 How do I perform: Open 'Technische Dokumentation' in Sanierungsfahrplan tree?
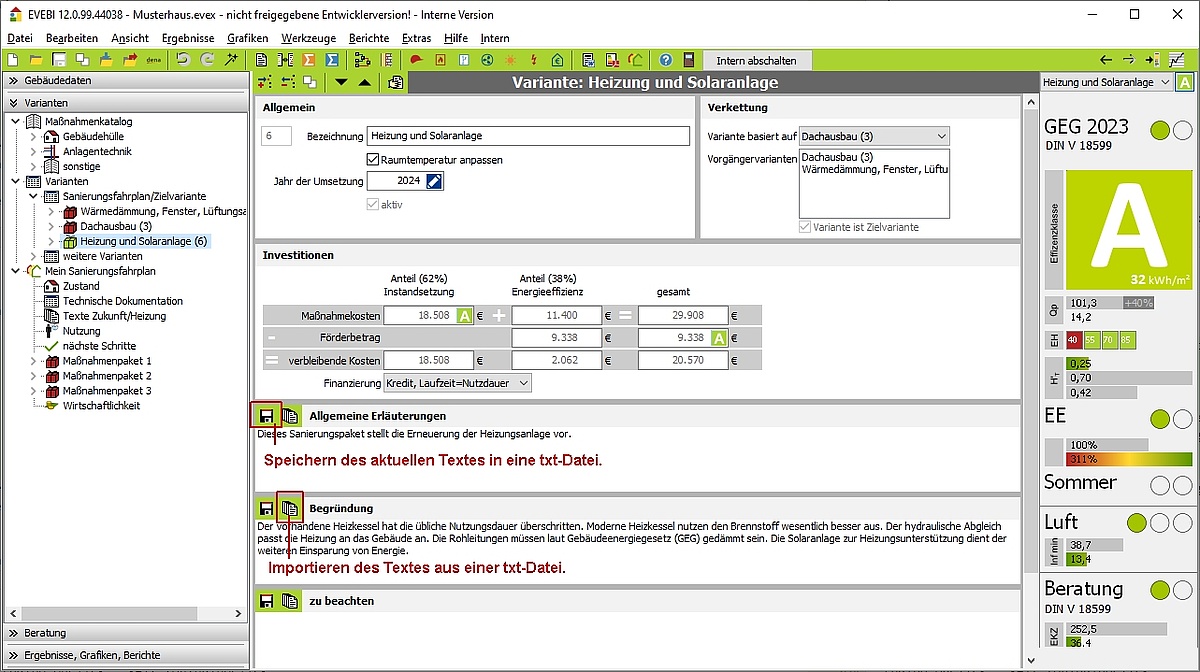pyautogui.click(x=123, y=301)
